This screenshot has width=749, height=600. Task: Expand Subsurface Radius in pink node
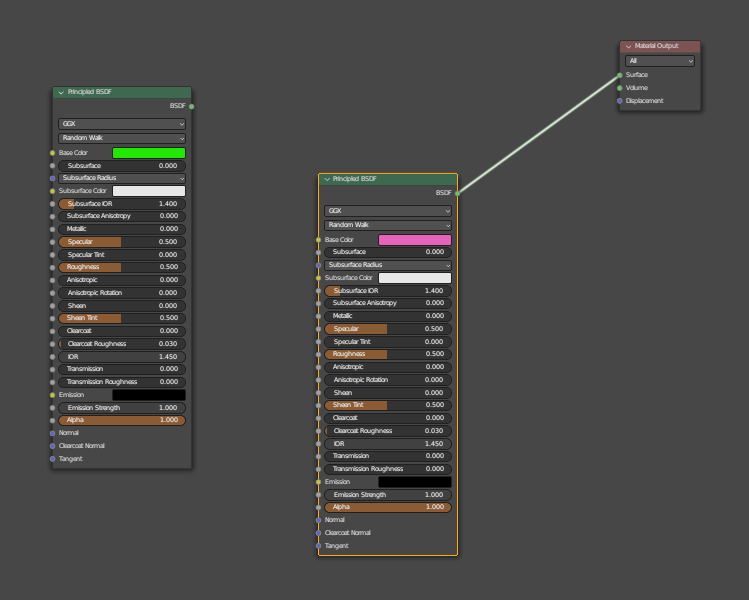coord(388,265)
